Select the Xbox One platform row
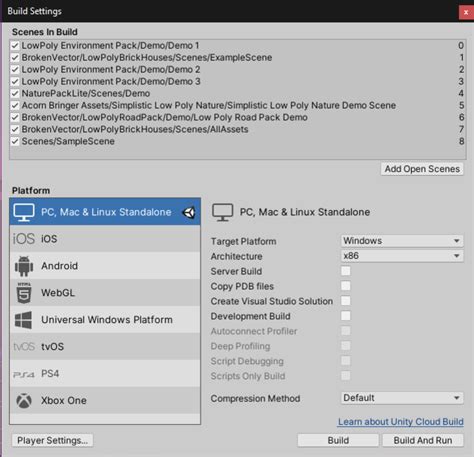Image resolution: width=474 pixels, height=457 pixels. 105,400
